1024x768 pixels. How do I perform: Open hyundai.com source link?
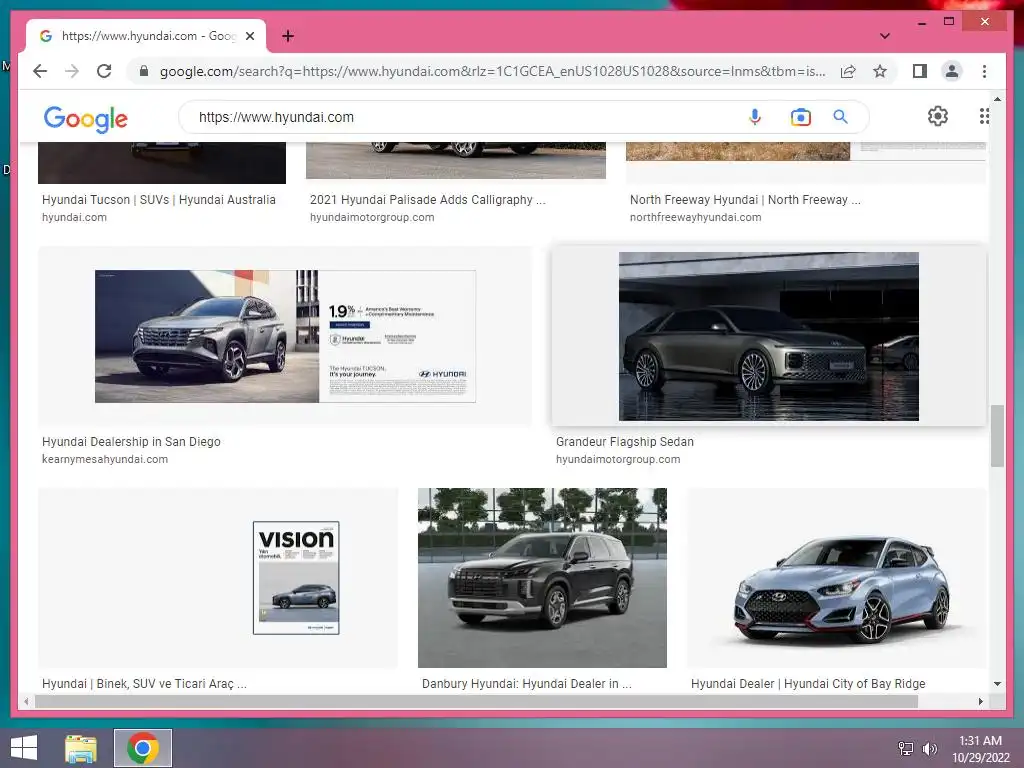click(74, 217)
